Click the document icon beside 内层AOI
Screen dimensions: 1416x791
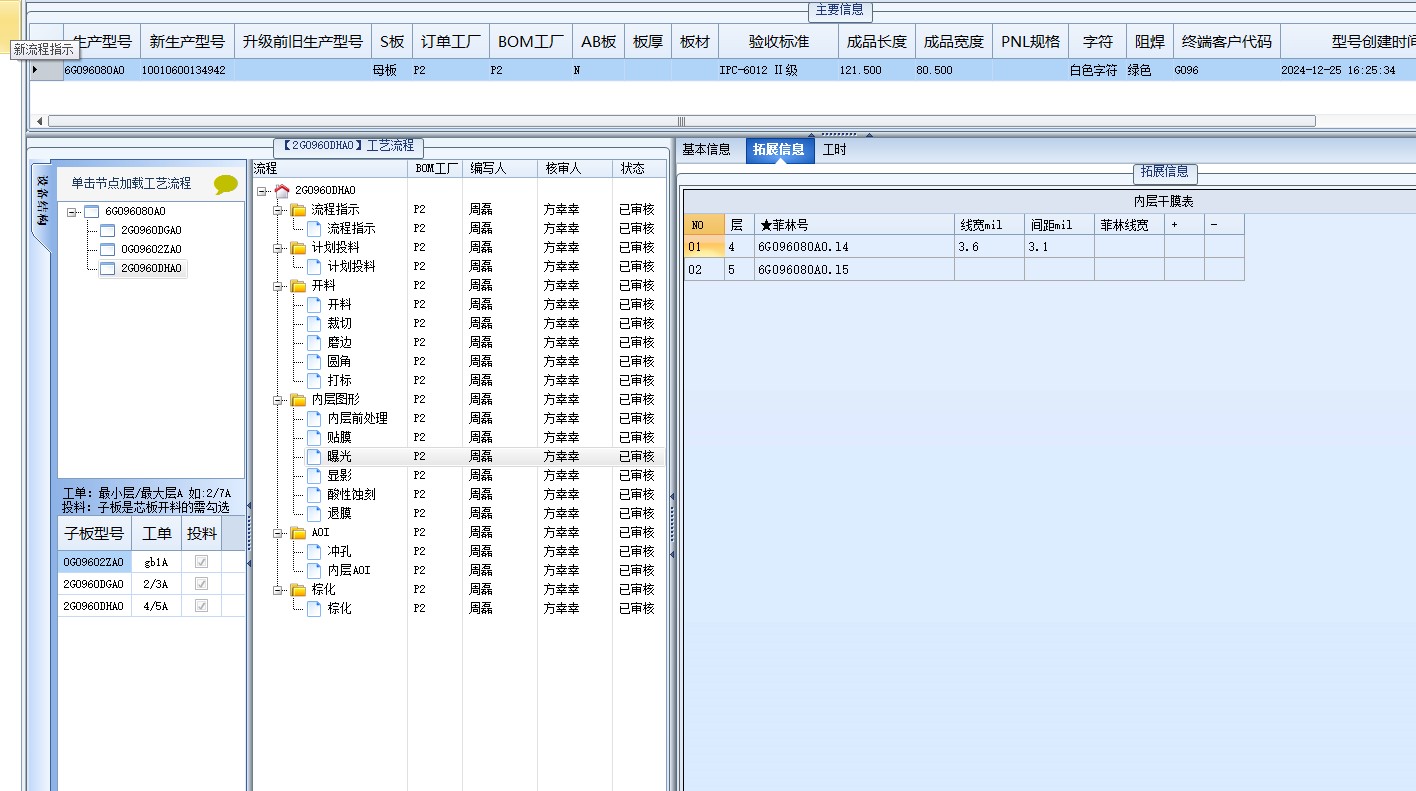coord(314,570)
